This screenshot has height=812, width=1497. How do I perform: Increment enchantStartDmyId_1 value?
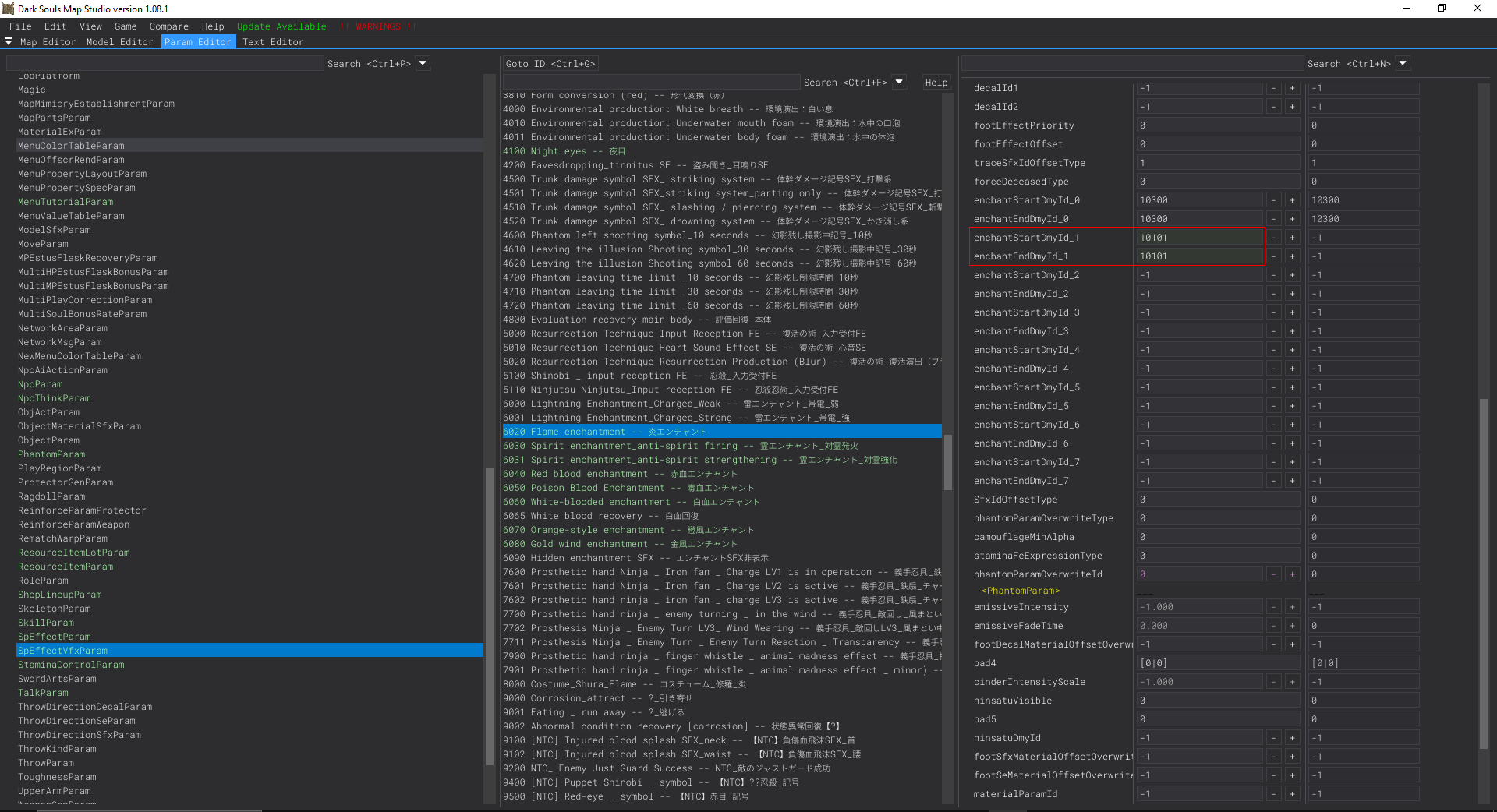pyautogui.click(x=1292, y=238)
